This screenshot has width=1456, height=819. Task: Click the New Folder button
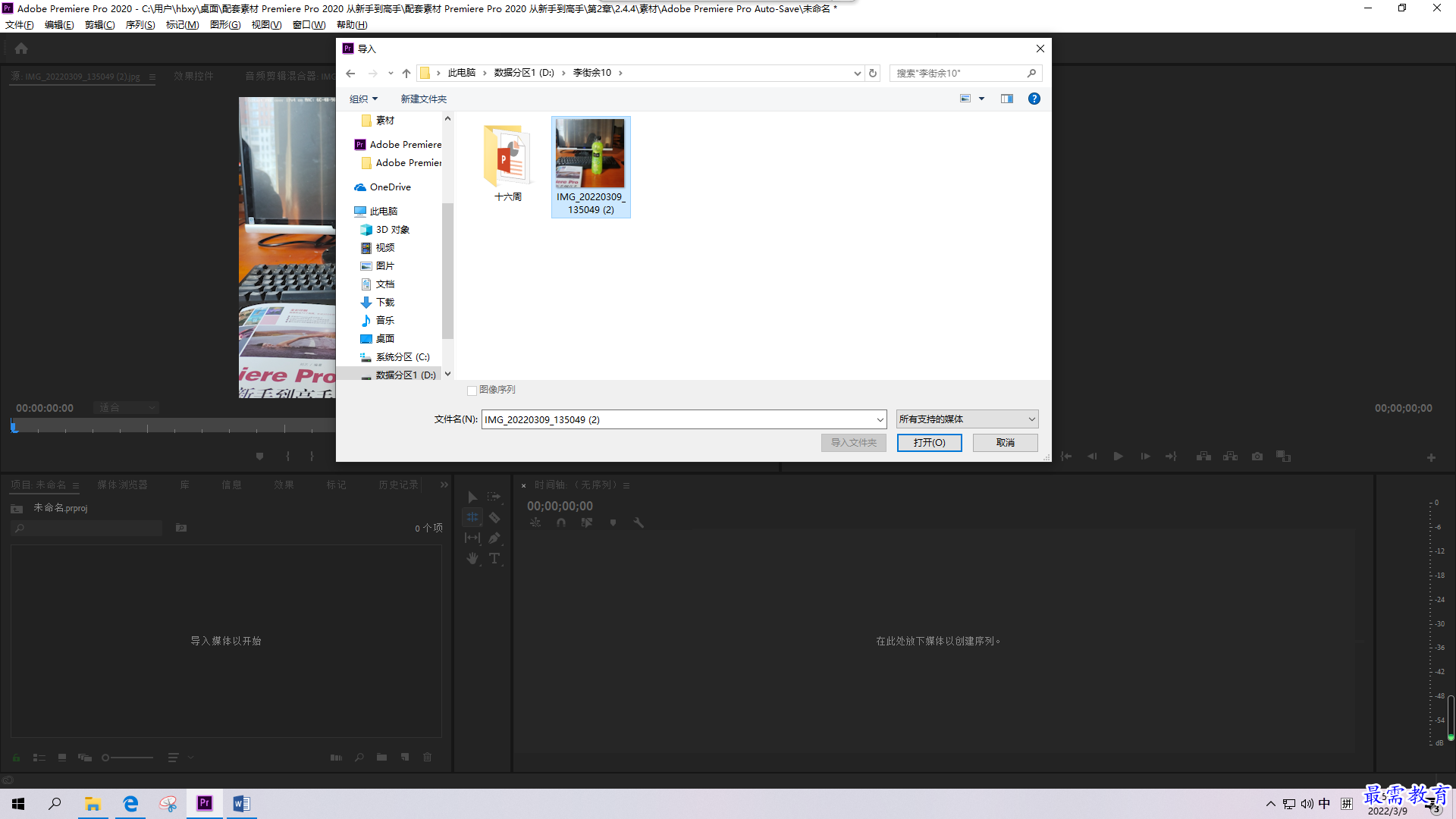click(424, 99)
